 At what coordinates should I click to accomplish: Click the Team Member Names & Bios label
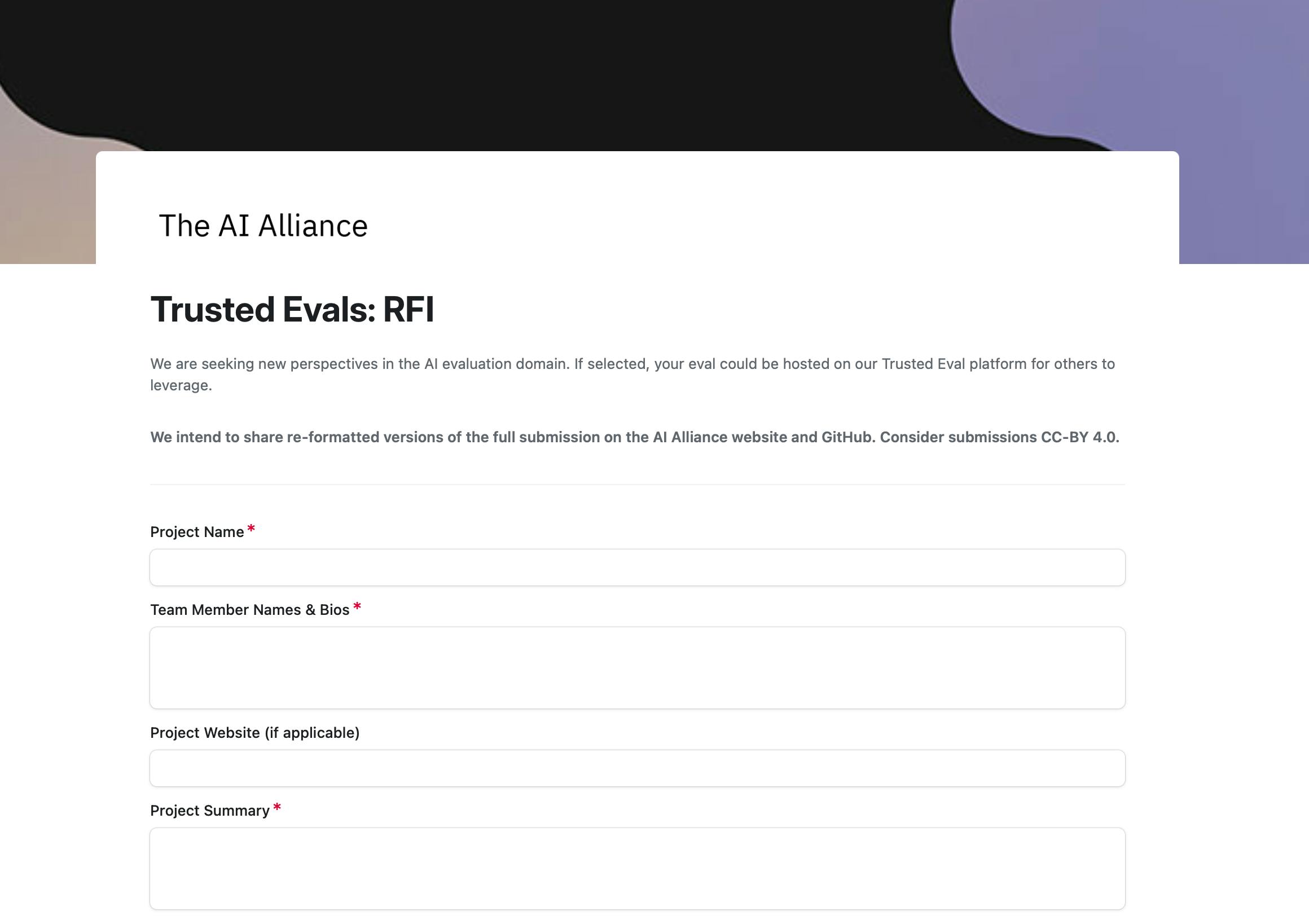tap(249, 610)
